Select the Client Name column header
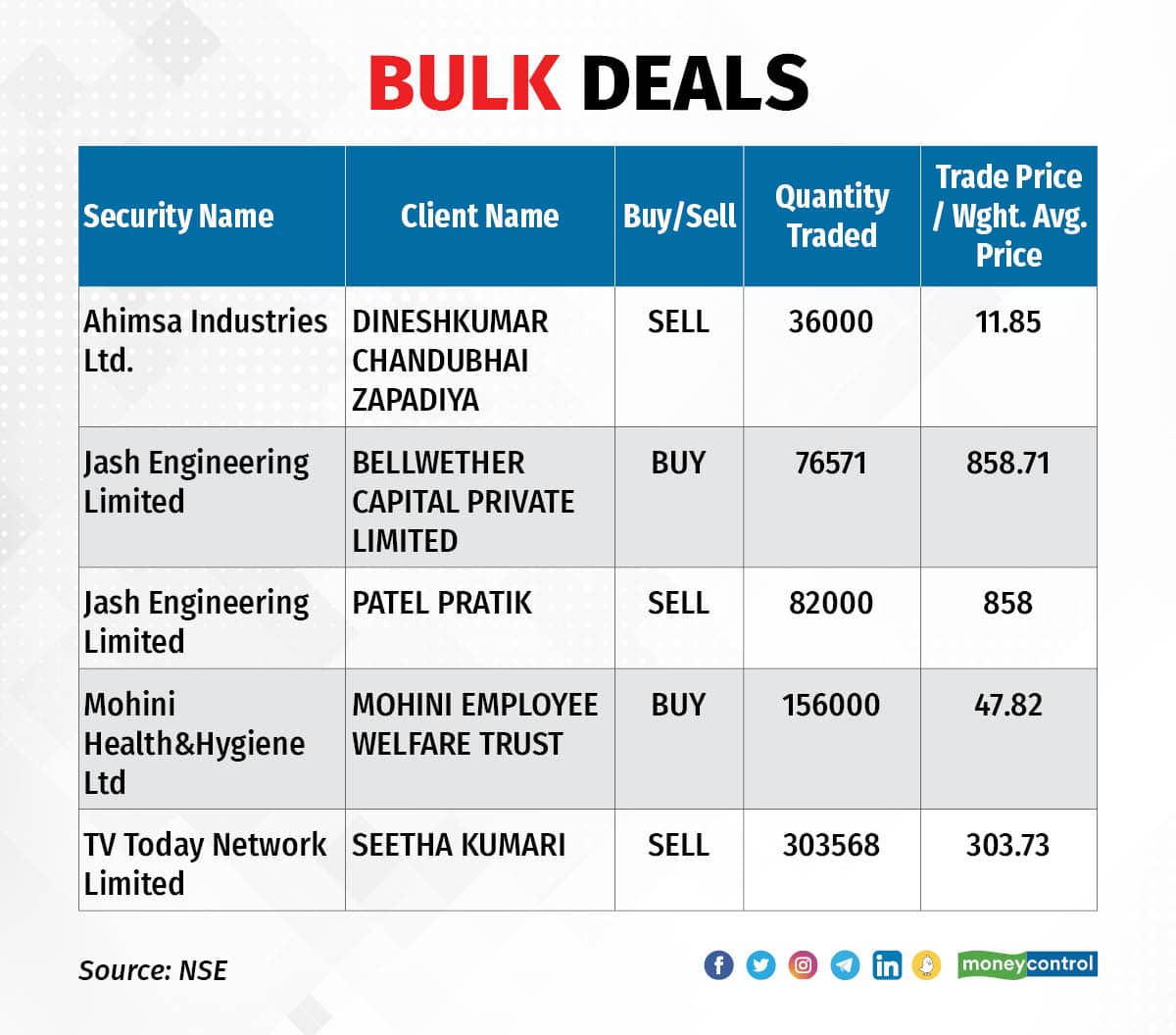Viewport: 1176px width, 1035px height. coord(480,216)
